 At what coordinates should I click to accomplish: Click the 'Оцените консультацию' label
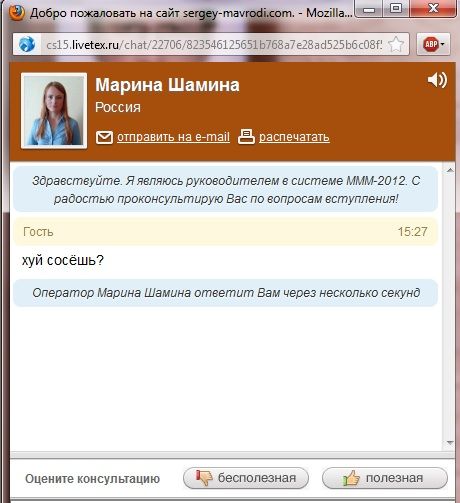coord(92,479)
